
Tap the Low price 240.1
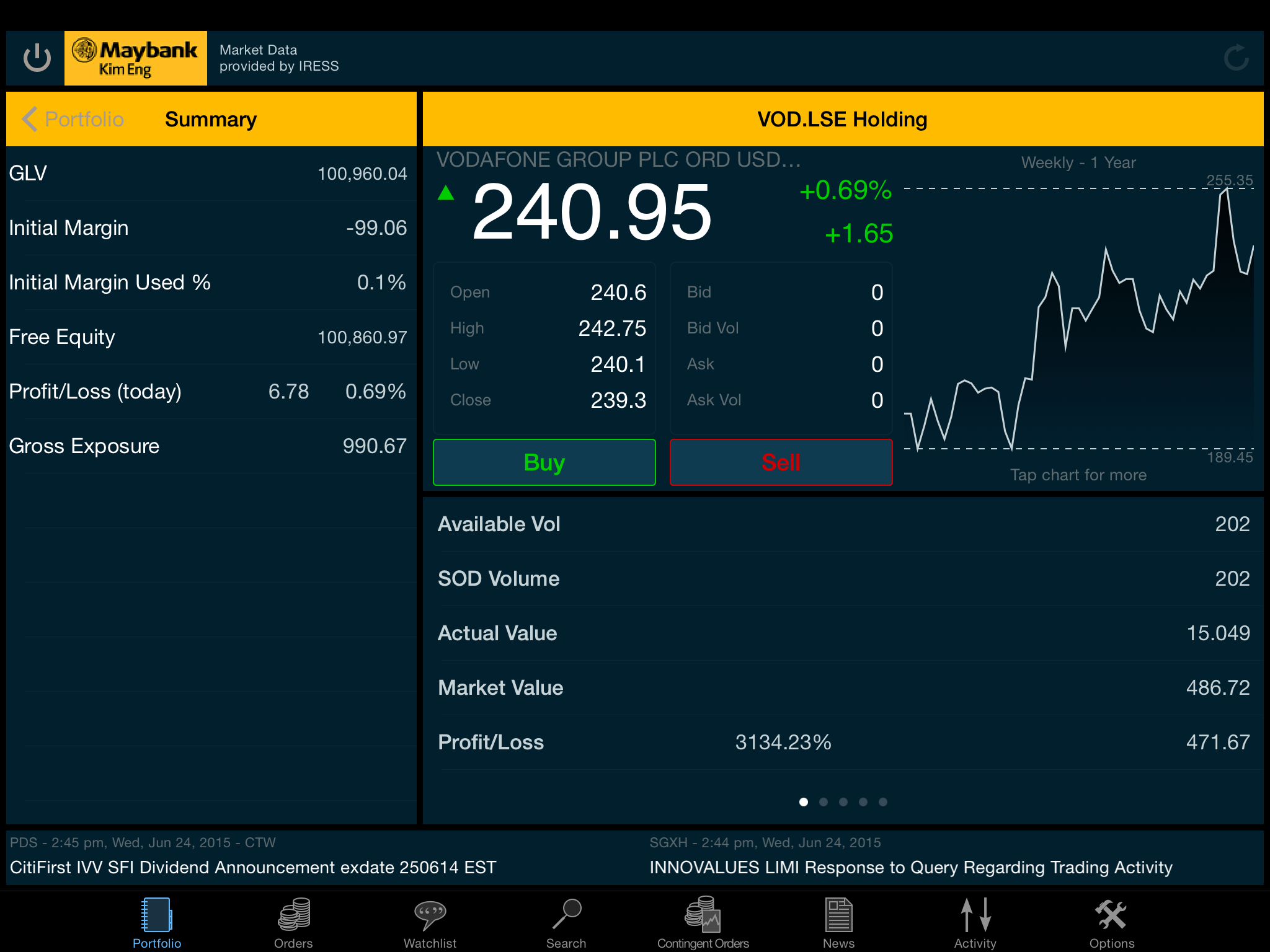coord(618,364)
